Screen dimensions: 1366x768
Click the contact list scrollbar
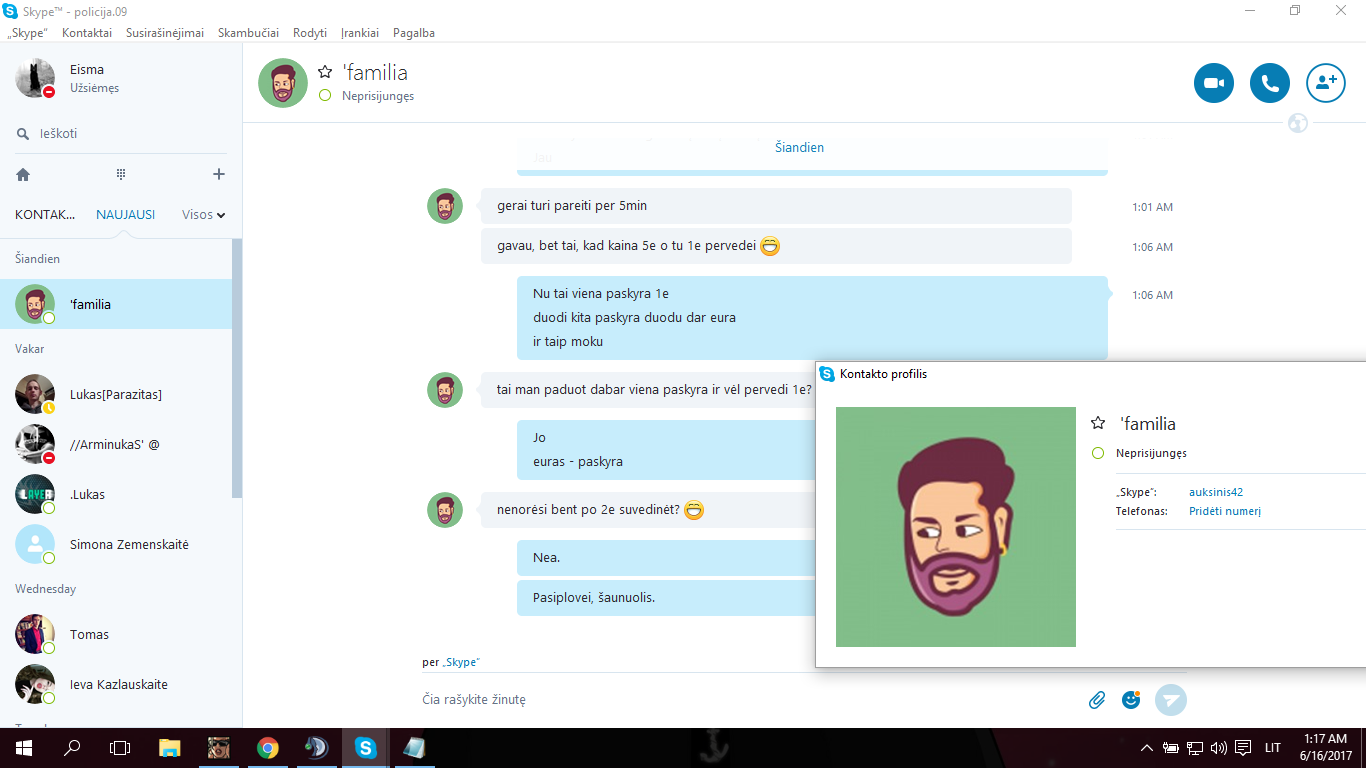tap(237, 368)
